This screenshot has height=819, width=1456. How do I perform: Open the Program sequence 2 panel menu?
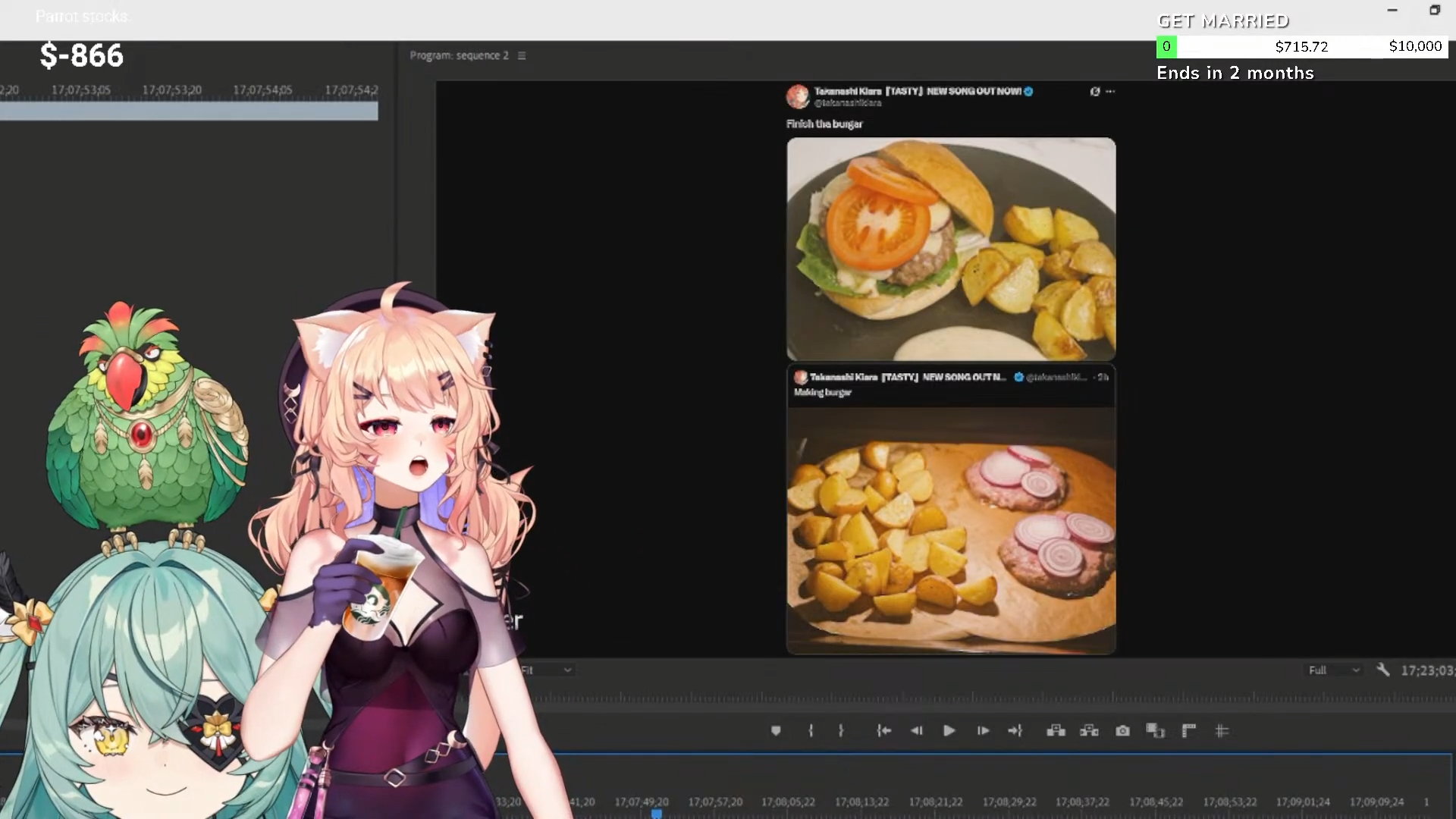point(522,55)
